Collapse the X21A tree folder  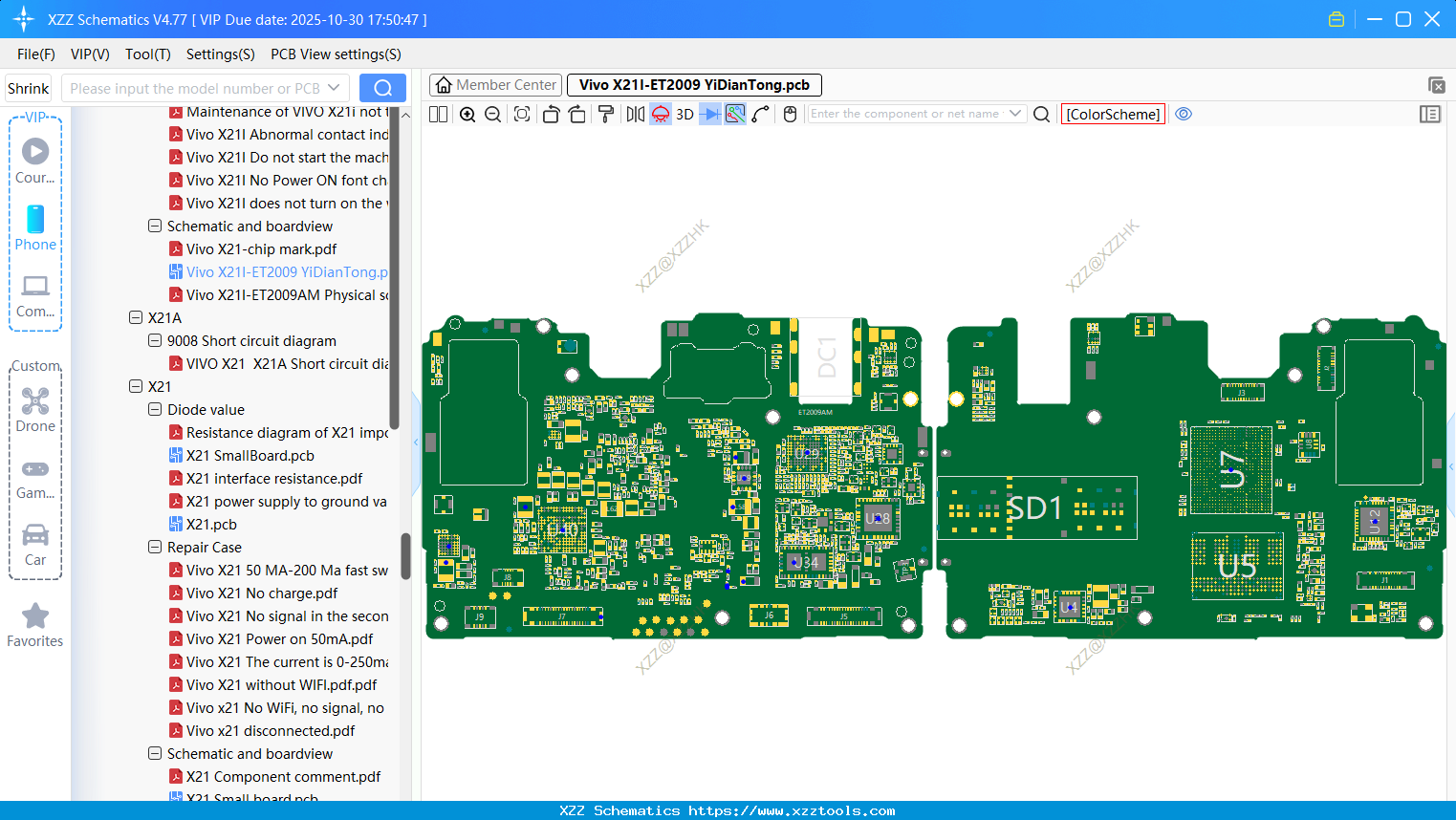(x=136, y=318)
